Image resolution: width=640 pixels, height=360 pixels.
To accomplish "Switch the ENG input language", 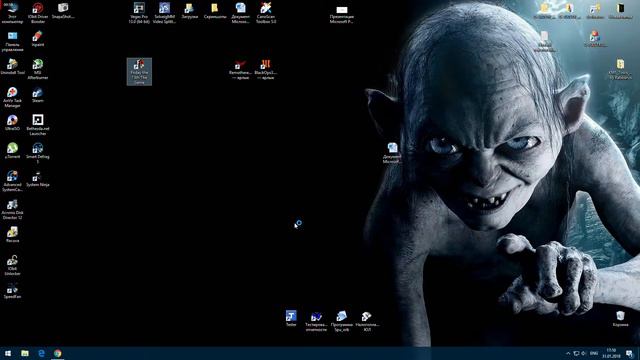I will click(594, 353).
